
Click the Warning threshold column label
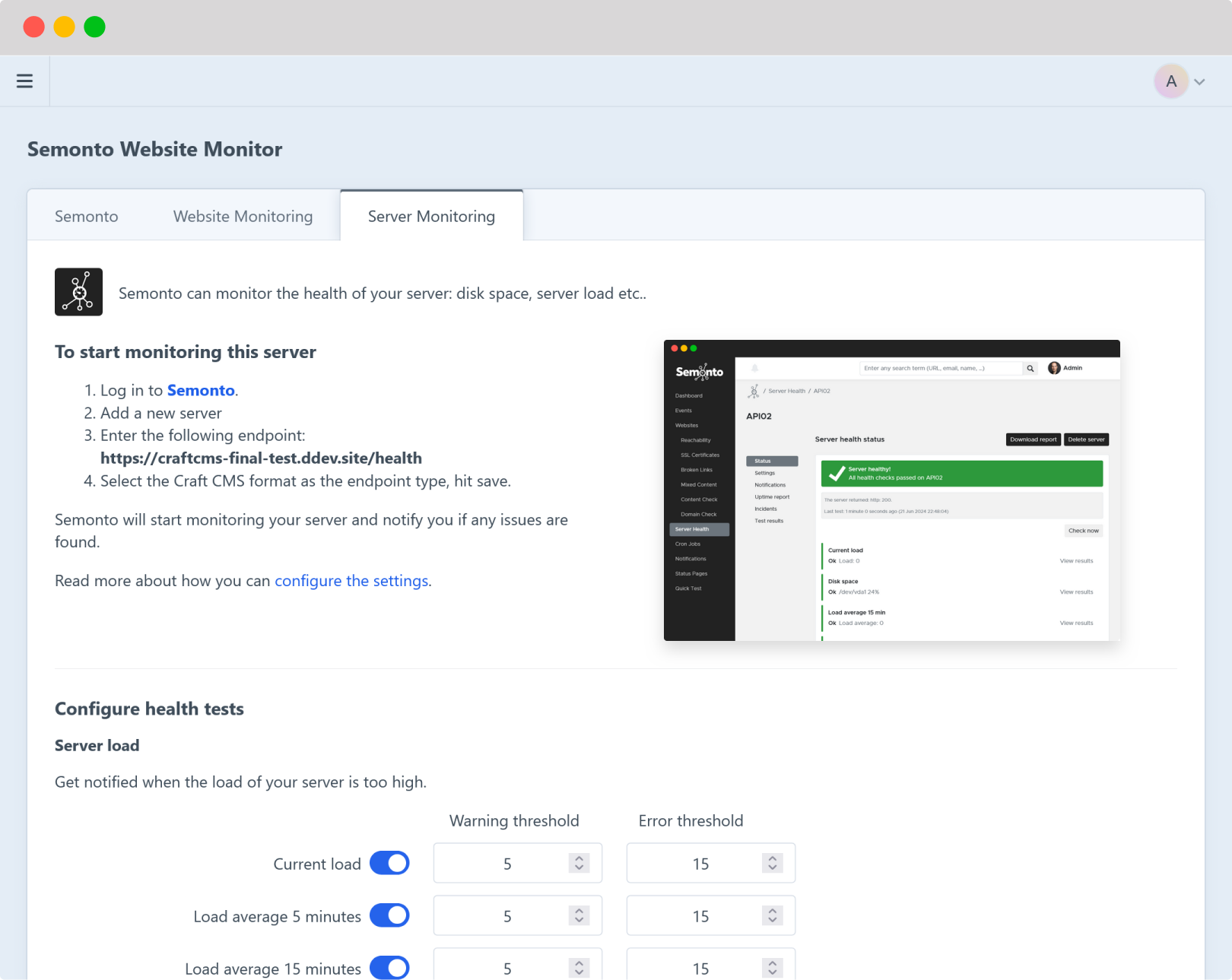pyautogui.click(x=514, y=821)
